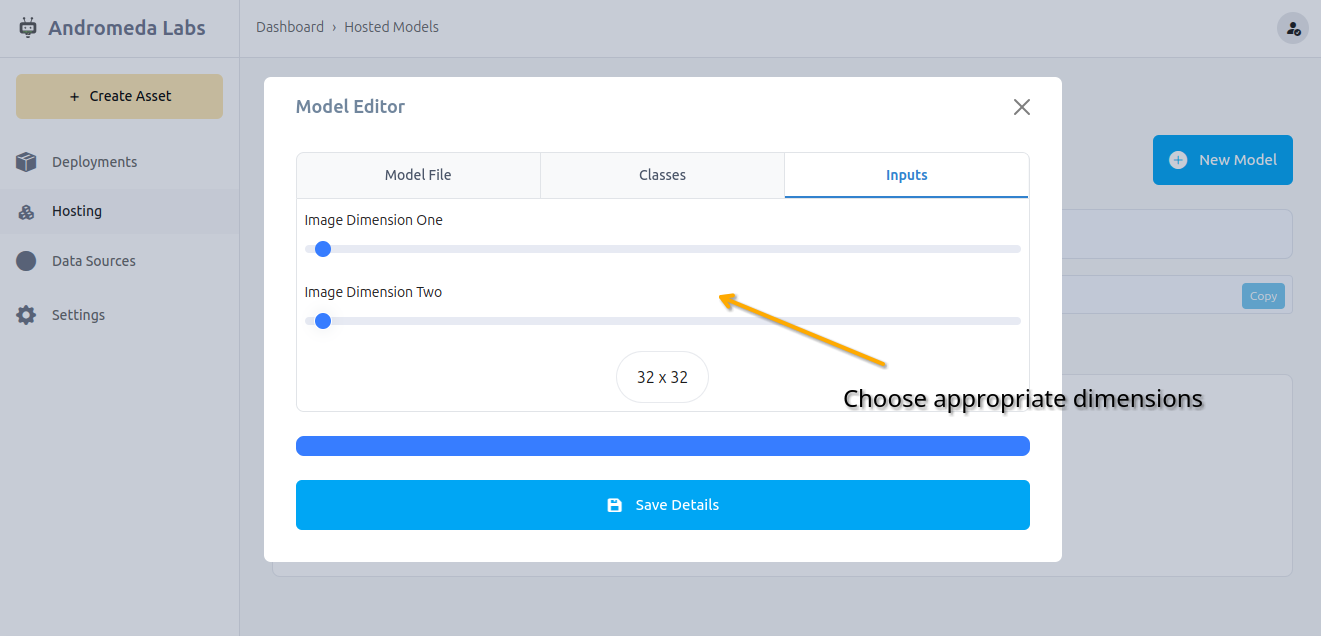Click the user profile avatar icon
1321x636 pixels.
click(1293, 28)
